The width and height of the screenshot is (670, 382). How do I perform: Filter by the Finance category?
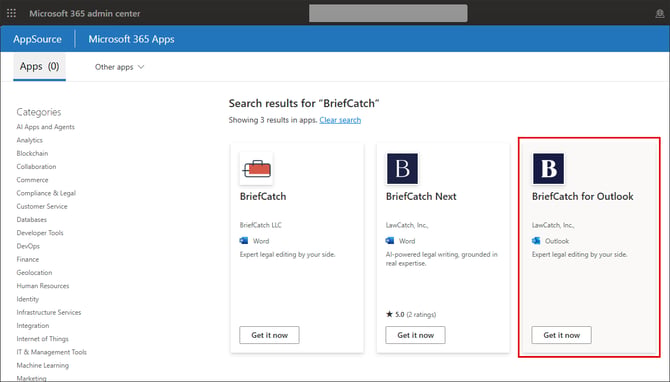coord(27,259)
